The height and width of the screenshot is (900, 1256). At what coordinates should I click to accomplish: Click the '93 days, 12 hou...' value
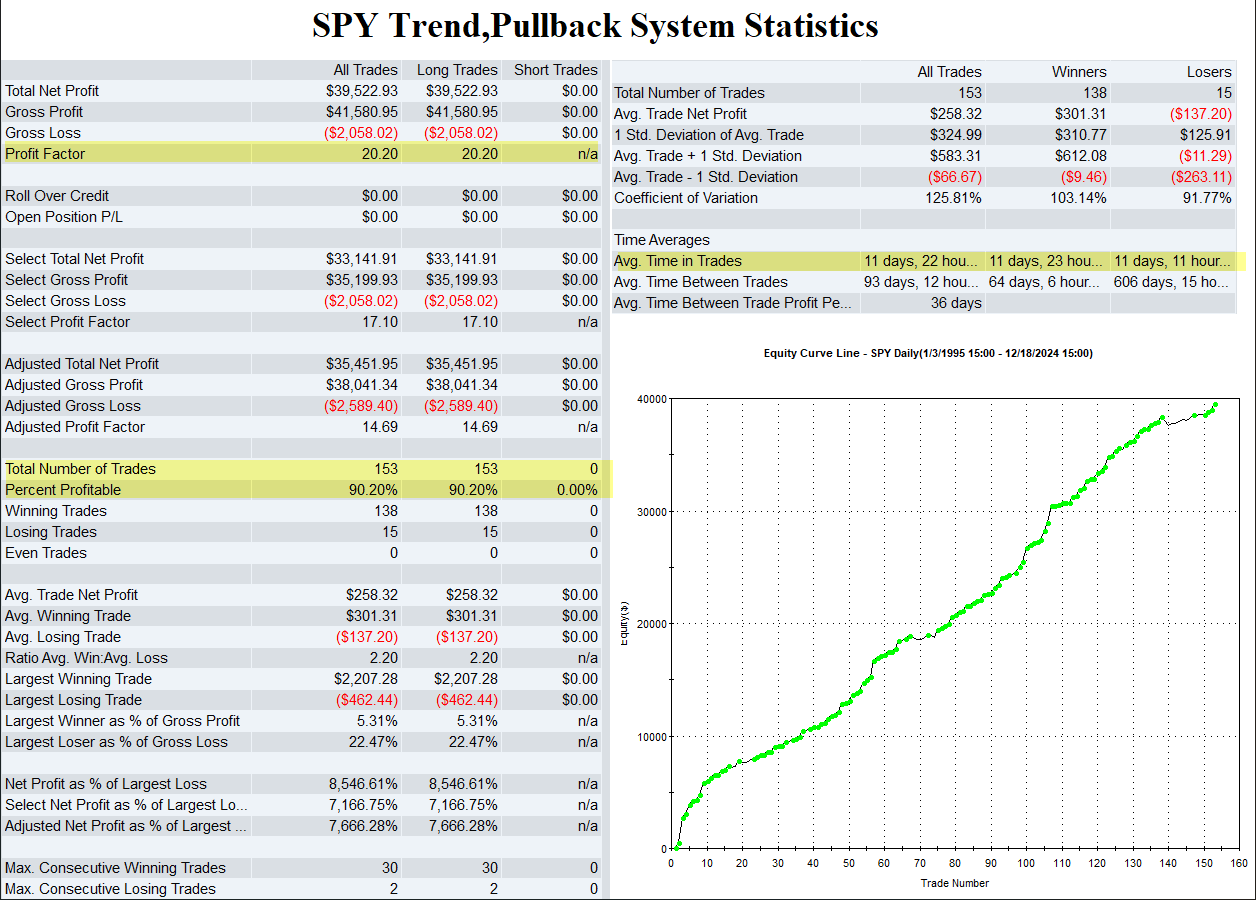[x=923, y=282]
